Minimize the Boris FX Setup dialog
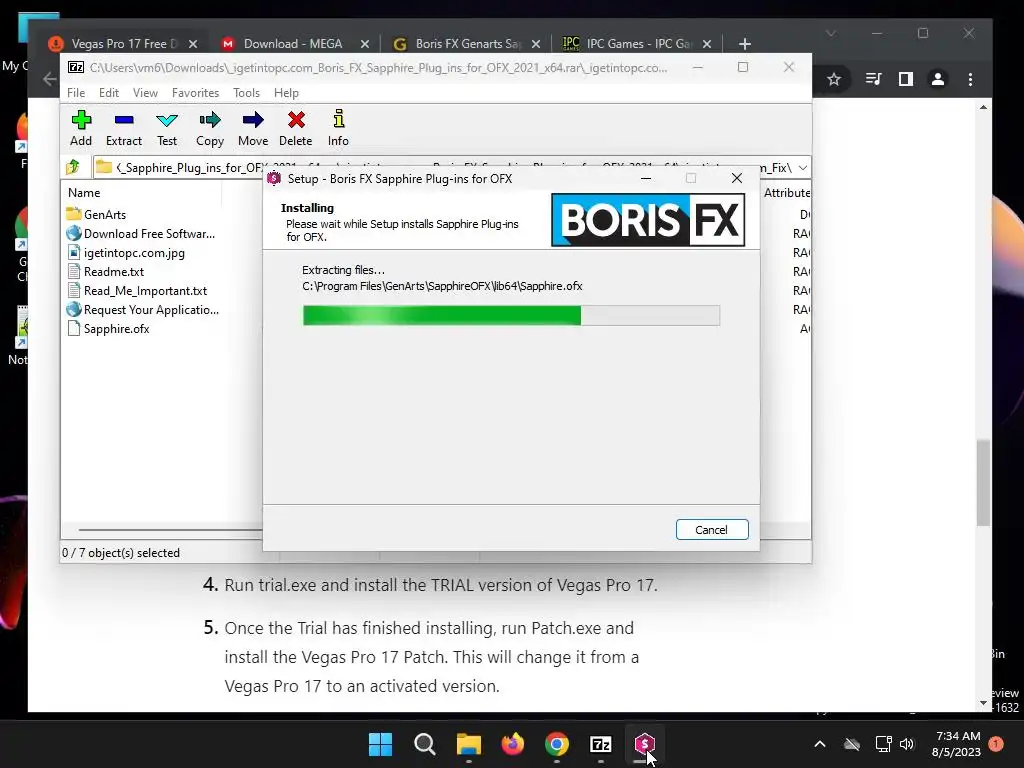This screenshot has width=1024, height=768. pyautogui.click(x=646, y=178)
